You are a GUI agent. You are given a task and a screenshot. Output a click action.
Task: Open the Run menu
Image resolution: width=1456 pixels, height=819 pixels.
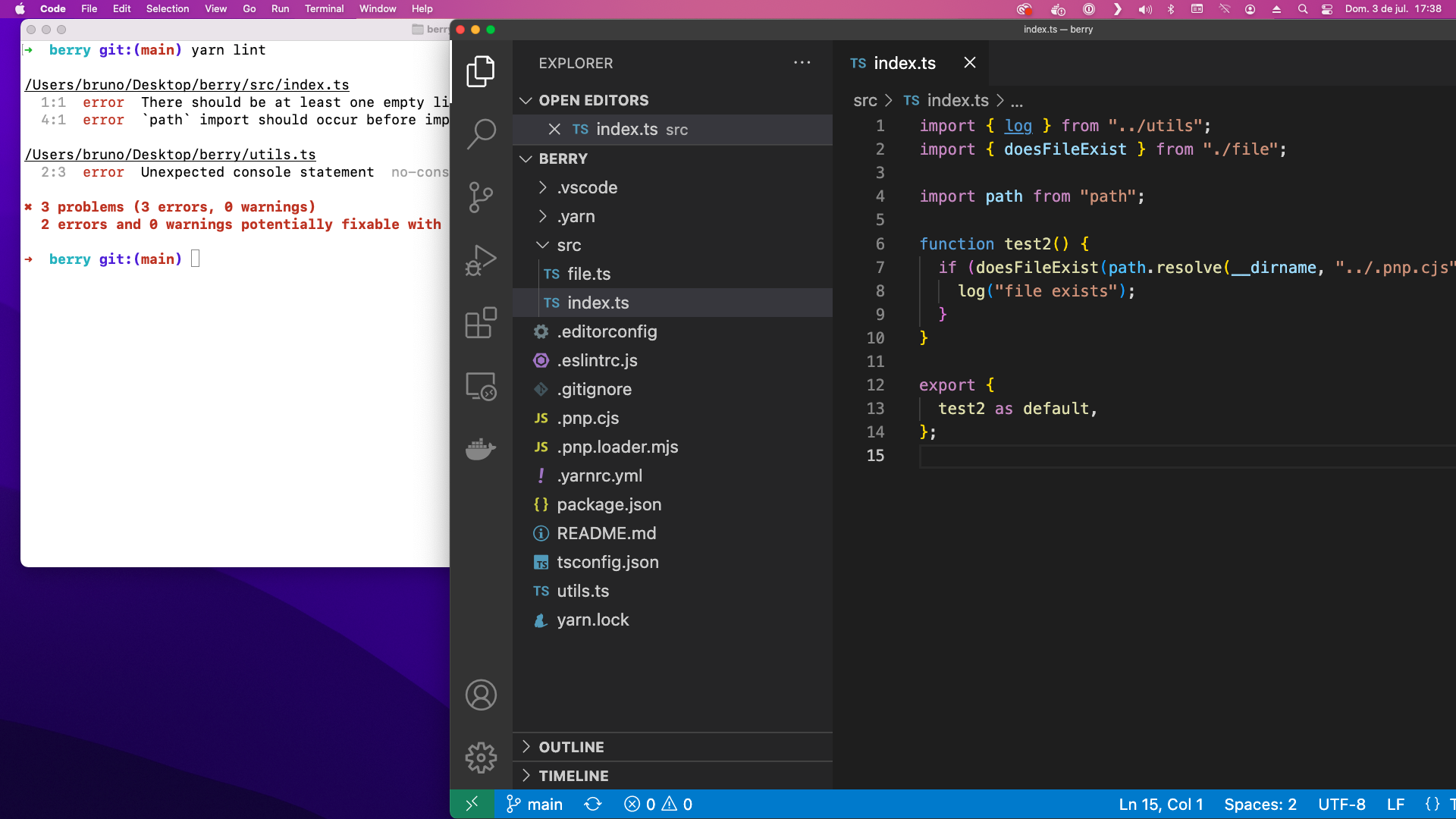[x=280, y=9]
